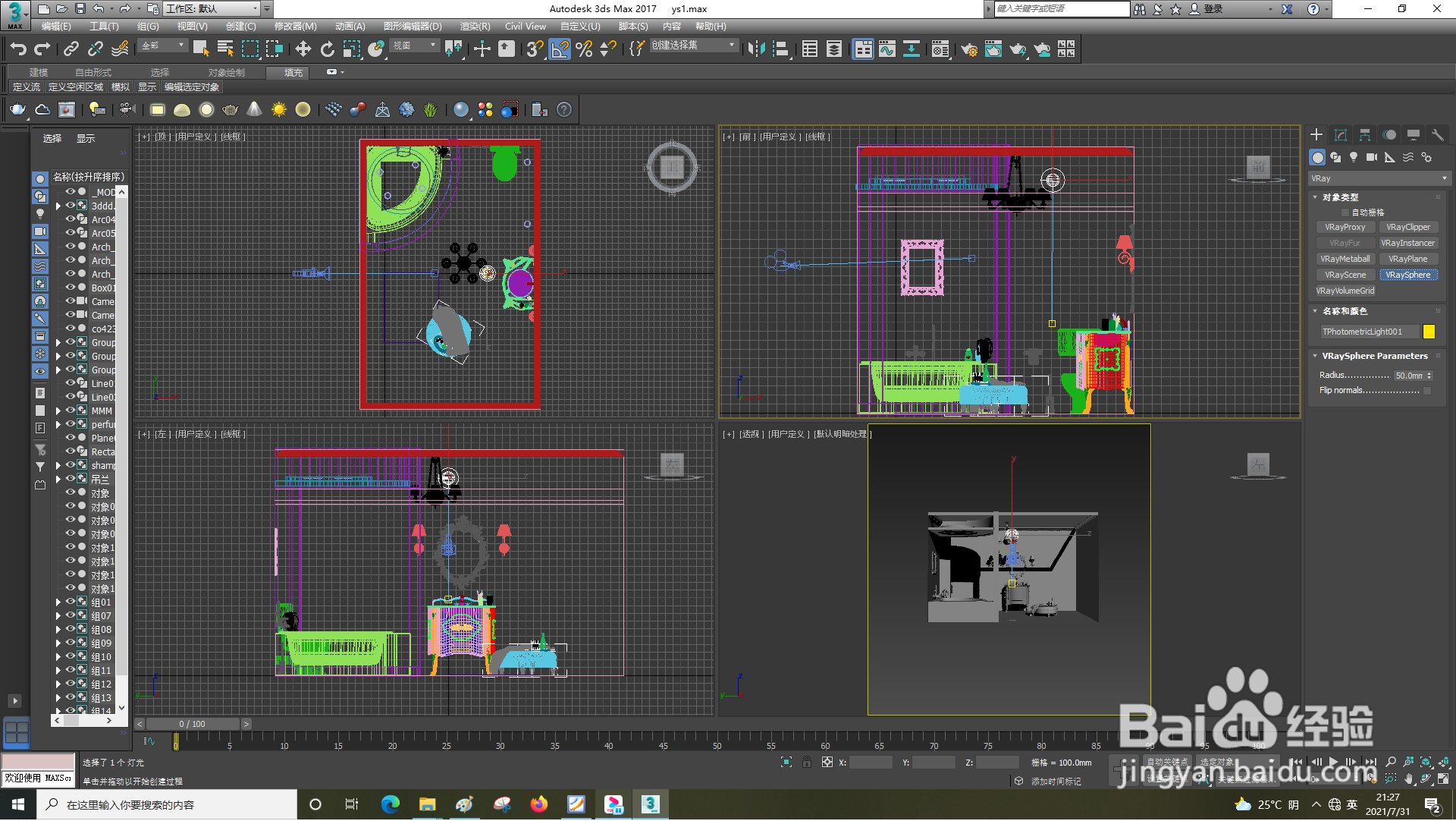This screenshot has height=821, width=1456.
Task: Switch to Lights category icon
Action: [x=1354, y=158]
